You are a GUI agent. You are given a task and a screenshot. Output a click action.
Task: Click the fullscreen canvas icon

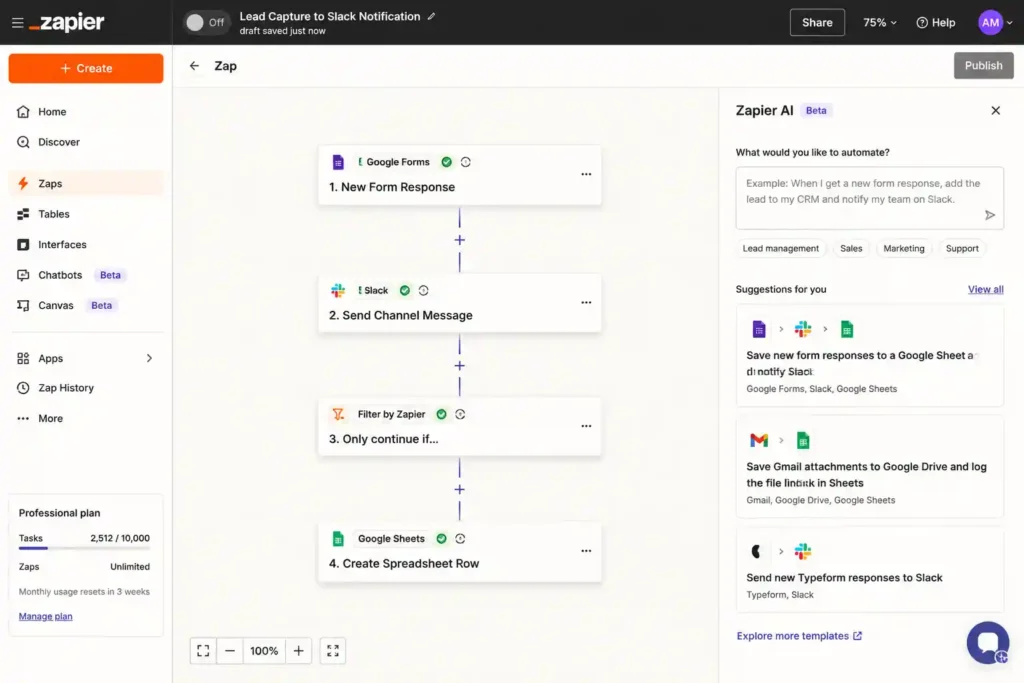tap(333, 650)
